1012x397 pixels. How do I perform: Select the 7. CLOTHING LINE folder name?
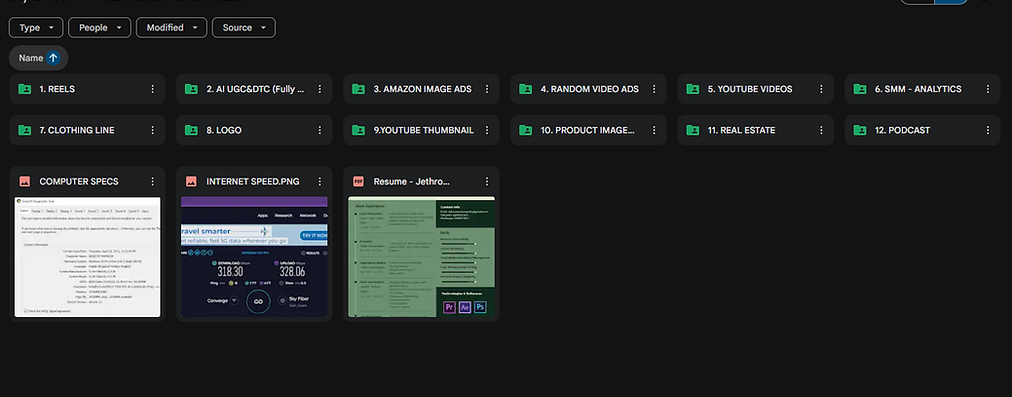pos(77,130)
